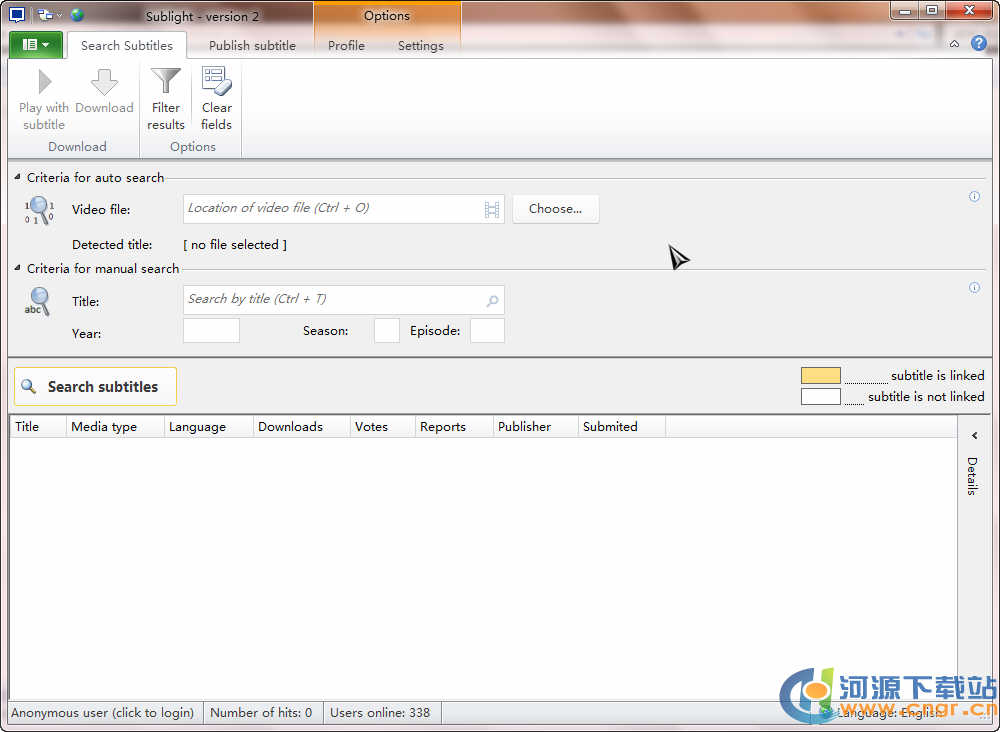Viewport: 1000px width, 732px height.
Task: Click the monitor icon in title bar
Action: click(x=17, y=15)
